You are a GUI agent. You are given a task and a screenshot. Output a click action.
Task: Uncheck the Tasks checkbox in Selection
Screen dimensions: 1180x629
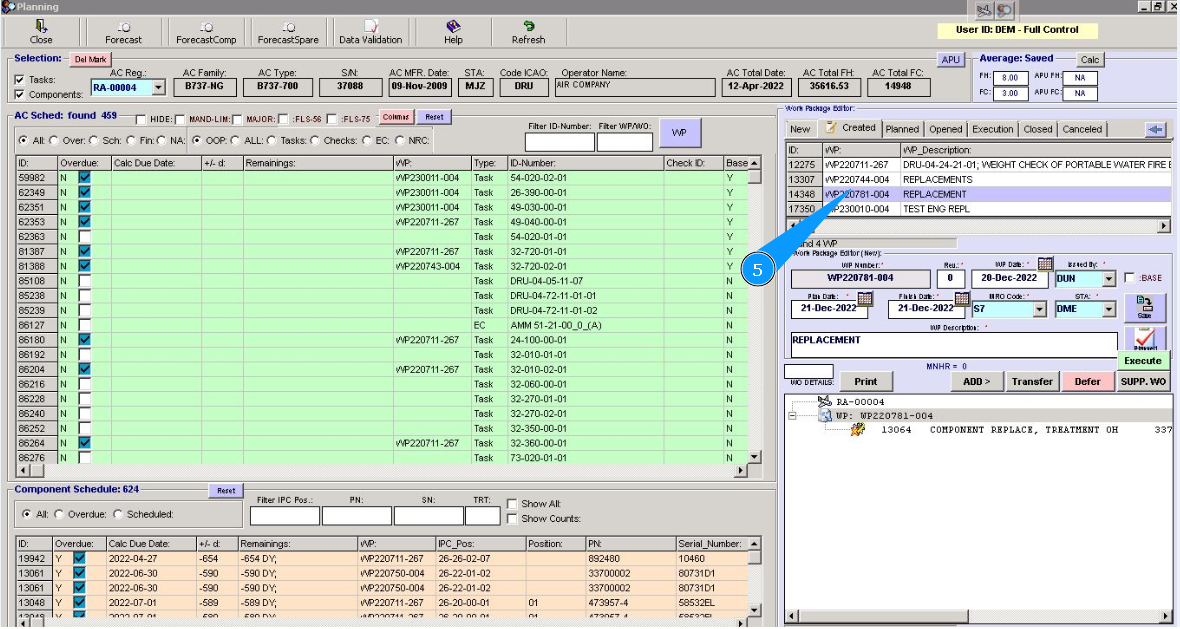tap(20, 79)
